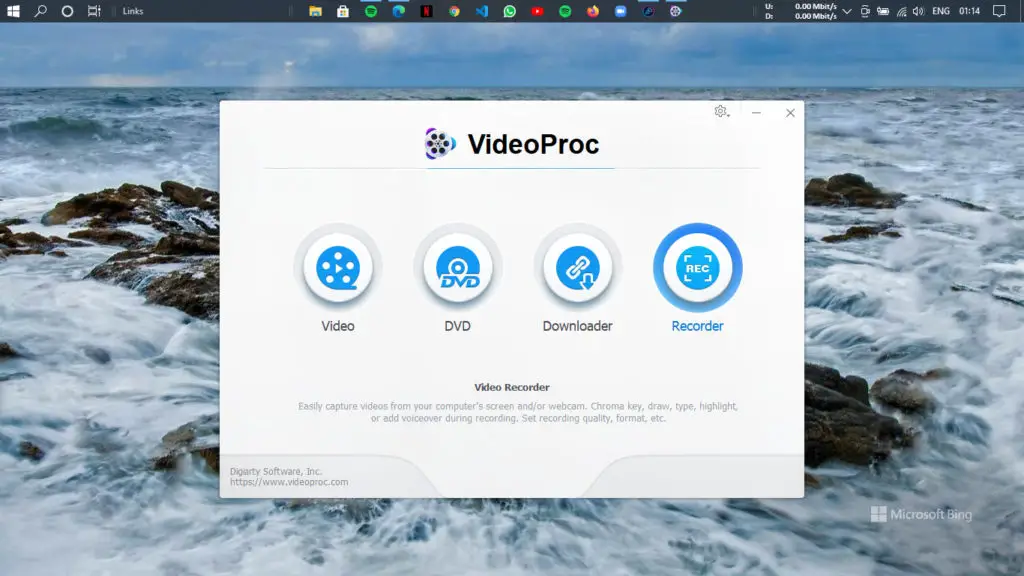Open the DVD conversion module
This screenshot has height=576, width=1024.
tap(458, 268)
